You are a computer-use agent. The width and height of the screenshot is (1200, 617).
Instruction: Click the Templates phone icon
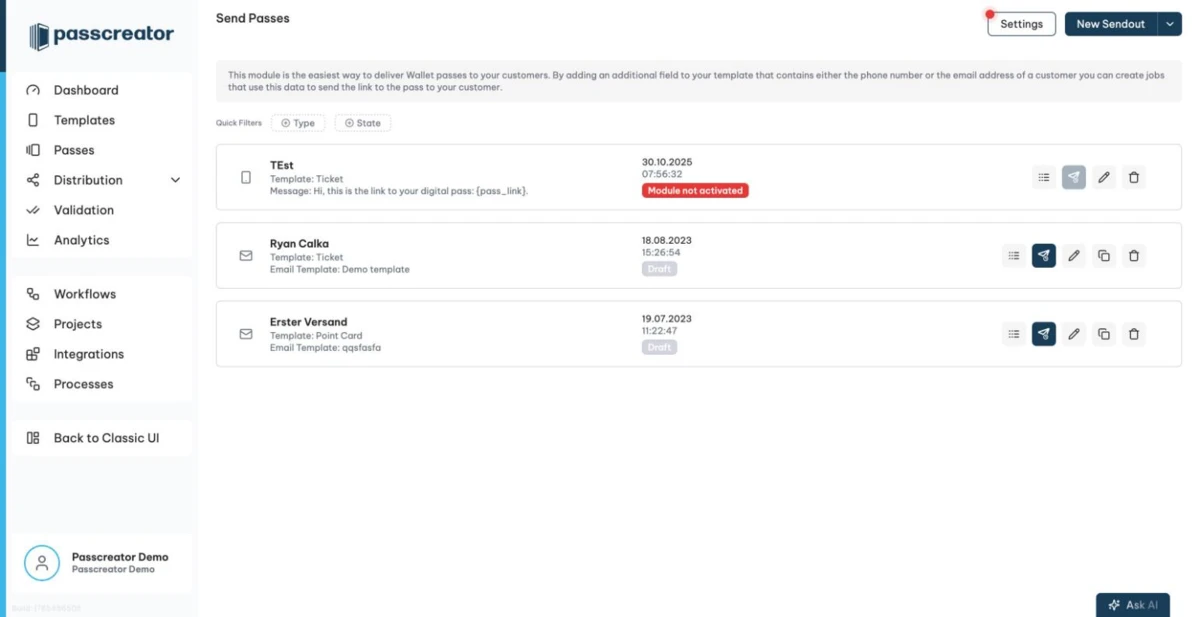[33, 120]
